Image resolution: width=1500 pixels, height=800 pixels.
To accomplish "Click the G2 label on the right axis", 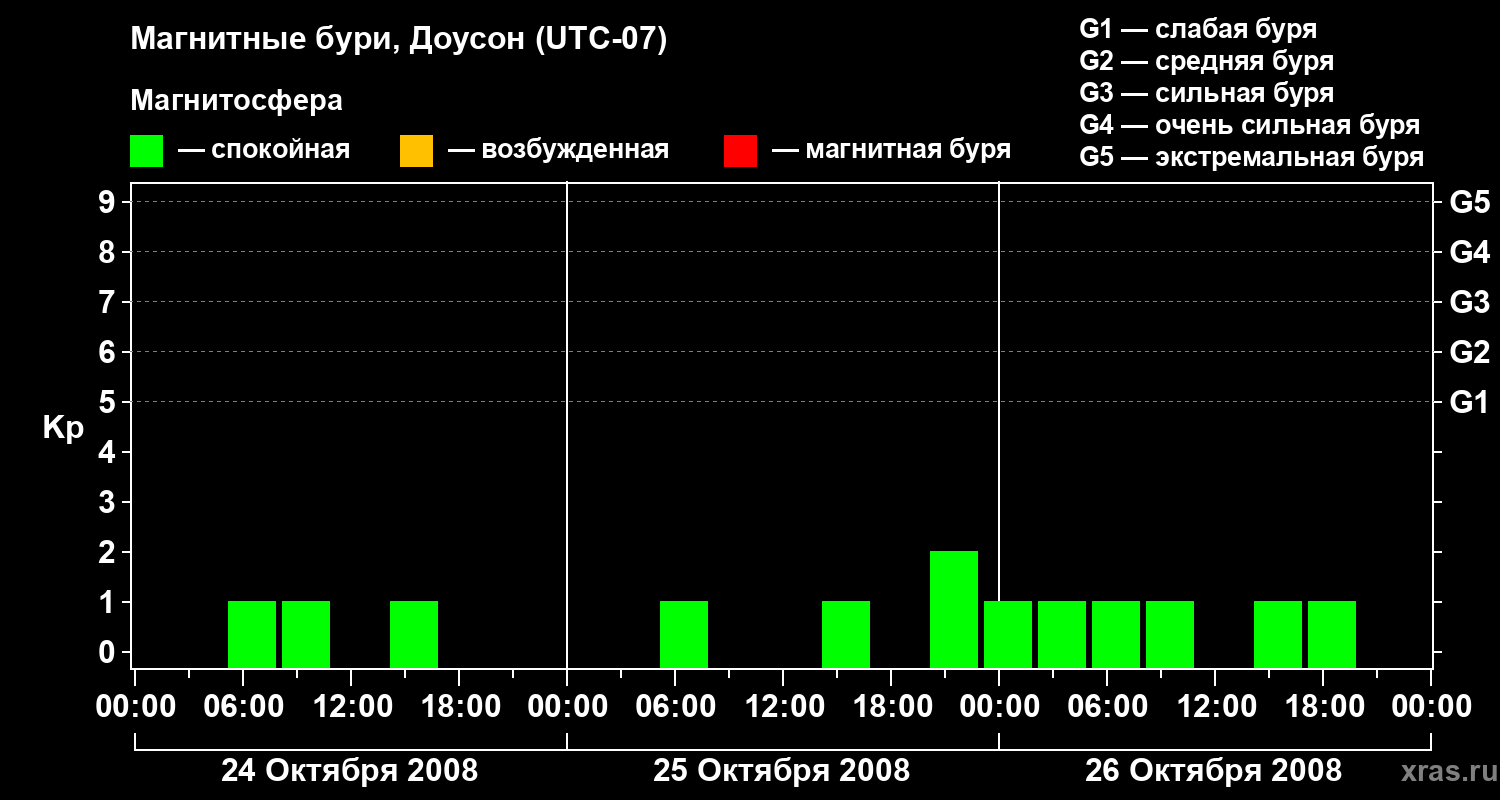I will pyautogui.click(x=1470, y=353).
